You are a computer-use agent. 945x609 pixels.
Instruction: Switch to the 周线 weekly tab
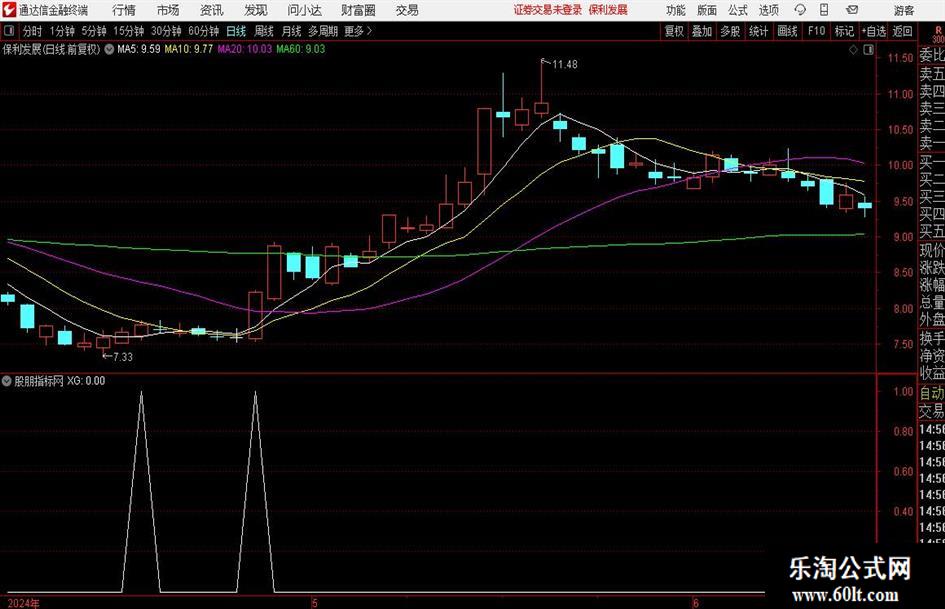pos(263,31)
